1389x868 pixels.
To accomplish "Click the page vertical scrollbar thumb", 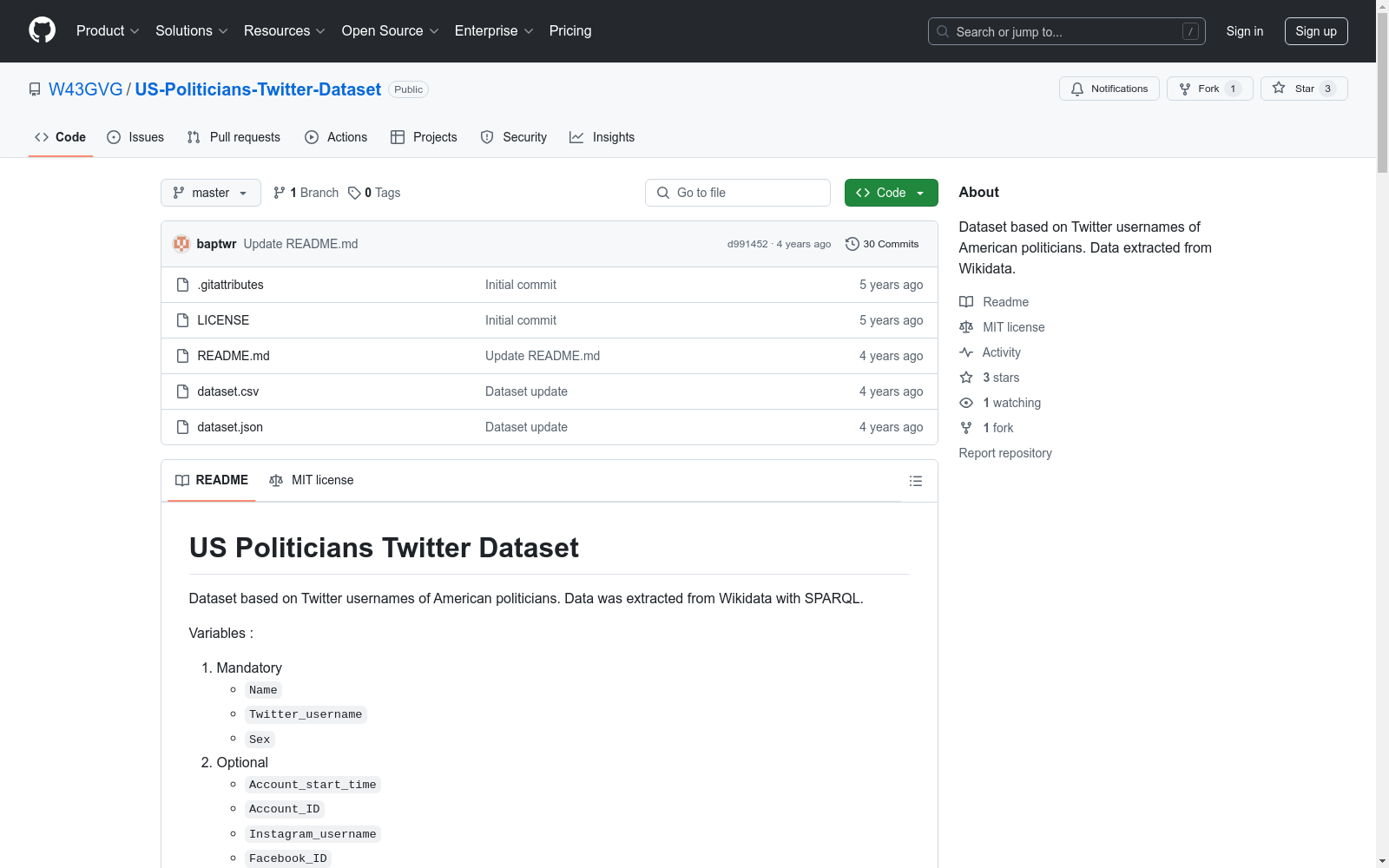I will point(1382,93).
